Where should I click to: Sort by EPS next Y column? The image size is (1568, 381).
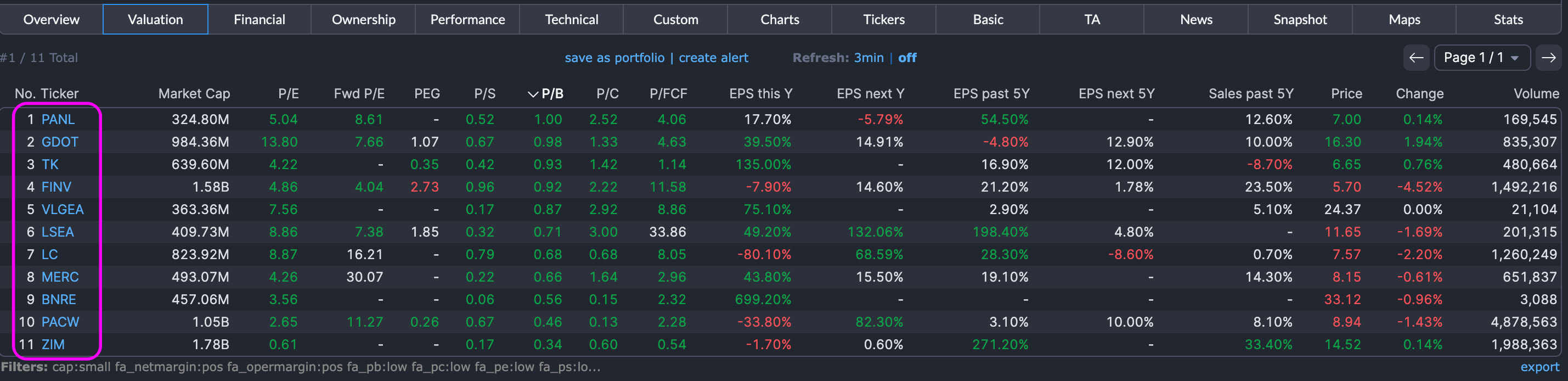[871, 94]
